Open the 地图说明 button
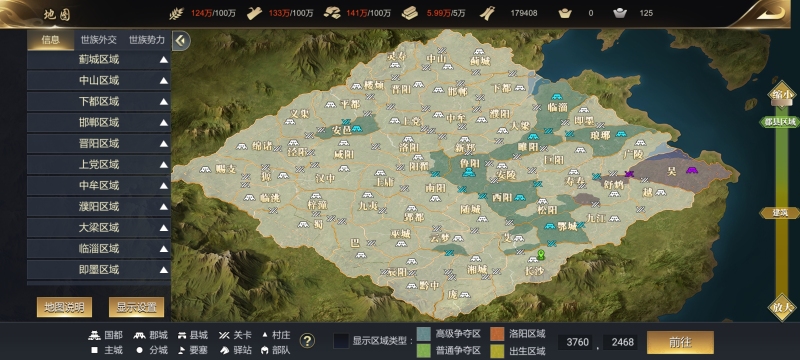Viewport: 800px width, 360px height. 64,307
